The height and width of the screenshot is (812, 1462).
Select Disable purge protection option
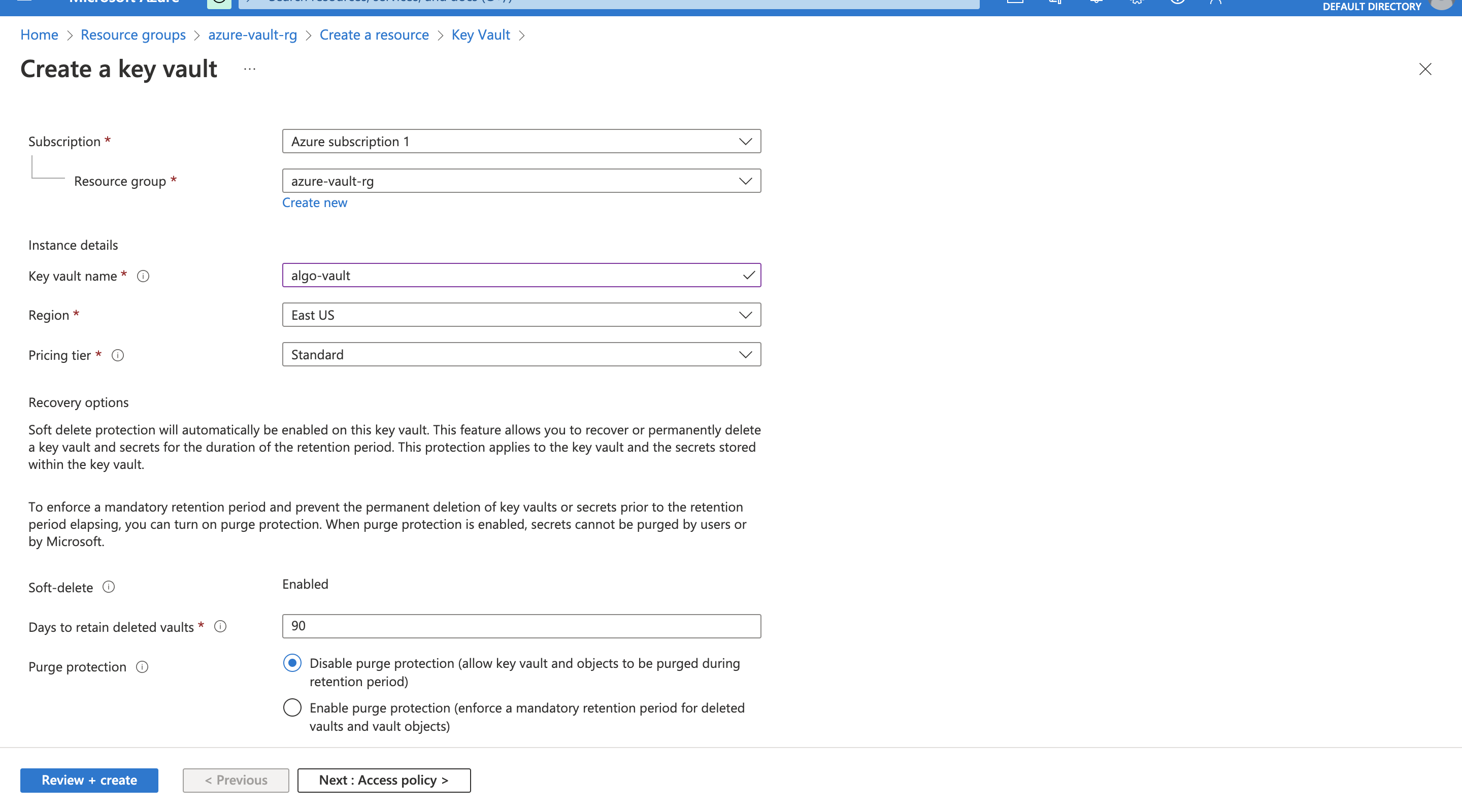(292, 662)
